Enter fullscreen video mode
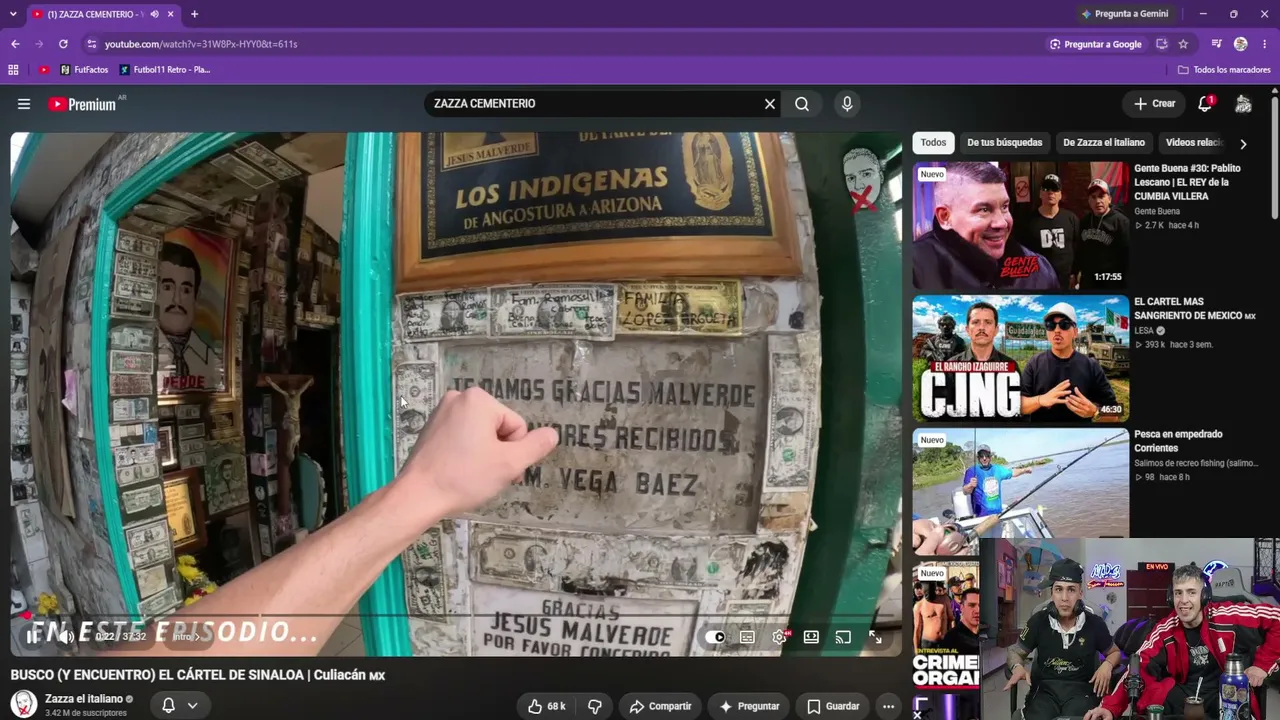Image resolution: width=1280 pixels, height=720 pixels. click(875, 637)
